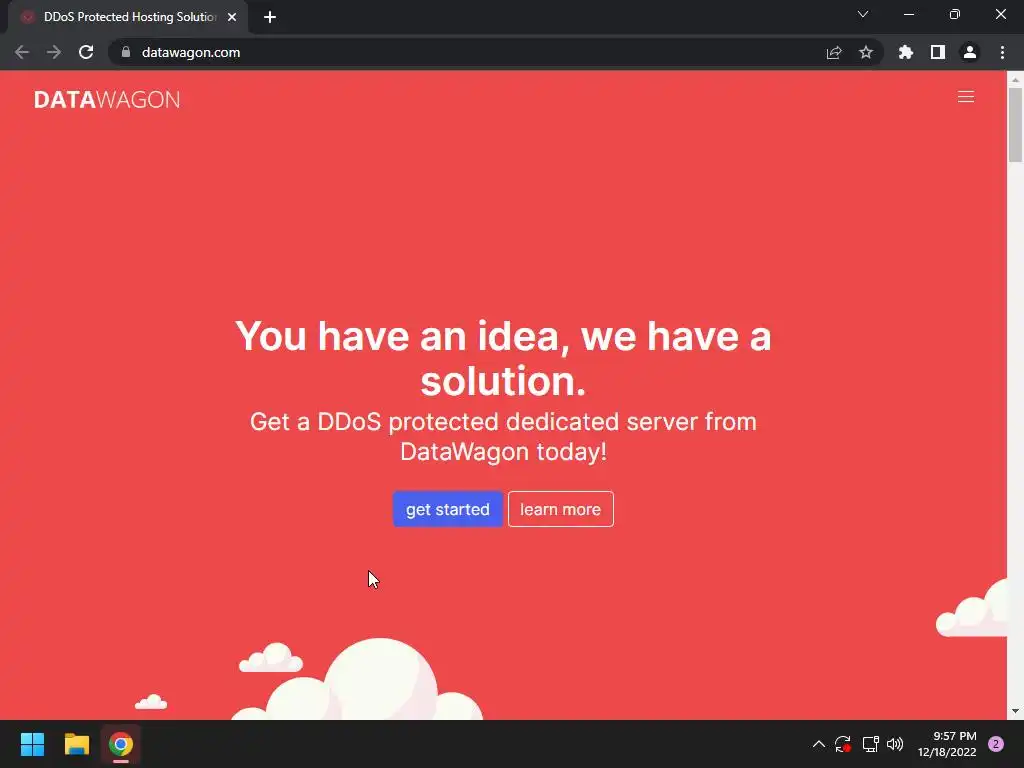Close the DDoS Protected Hosting tab
The height and width of the screenshot is (768, 1024).
tap(232, 17)
